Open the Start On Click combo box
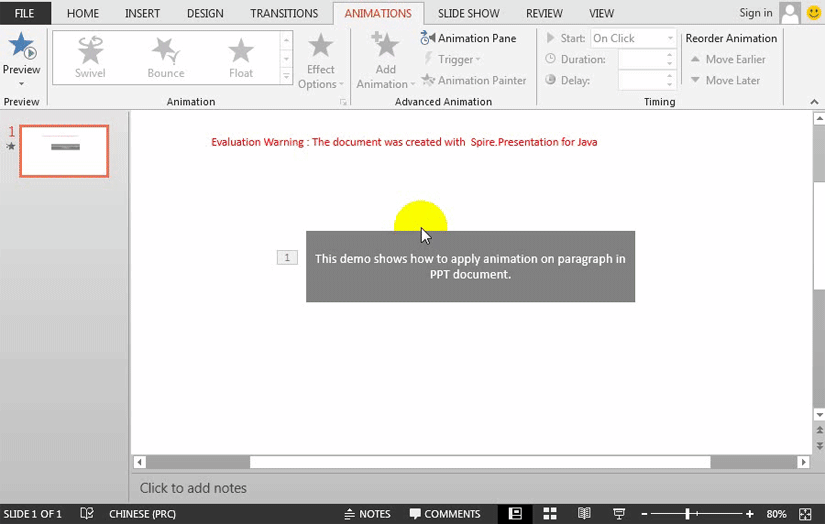The height and width of the screenshot is (524, 825). click(x=633, y=38)
